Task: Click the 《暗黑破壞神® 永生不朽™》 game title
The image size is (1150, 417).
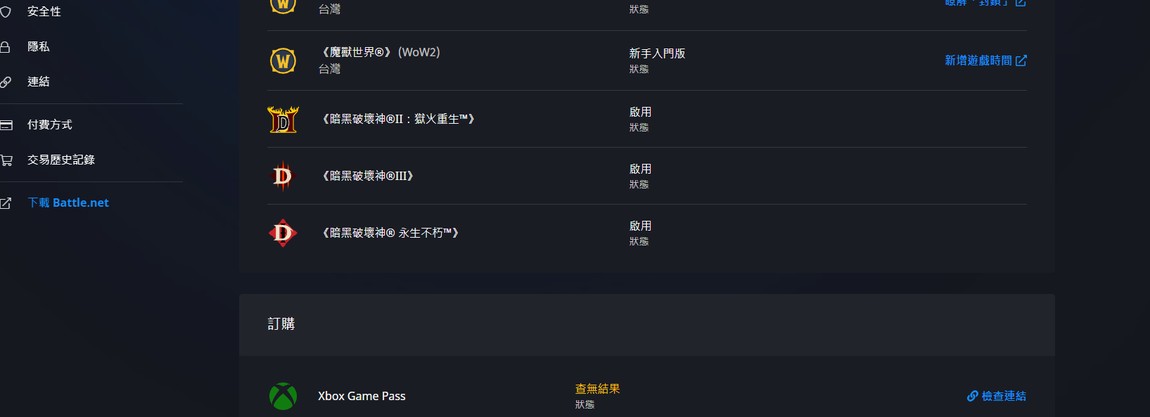Action: 389,233
